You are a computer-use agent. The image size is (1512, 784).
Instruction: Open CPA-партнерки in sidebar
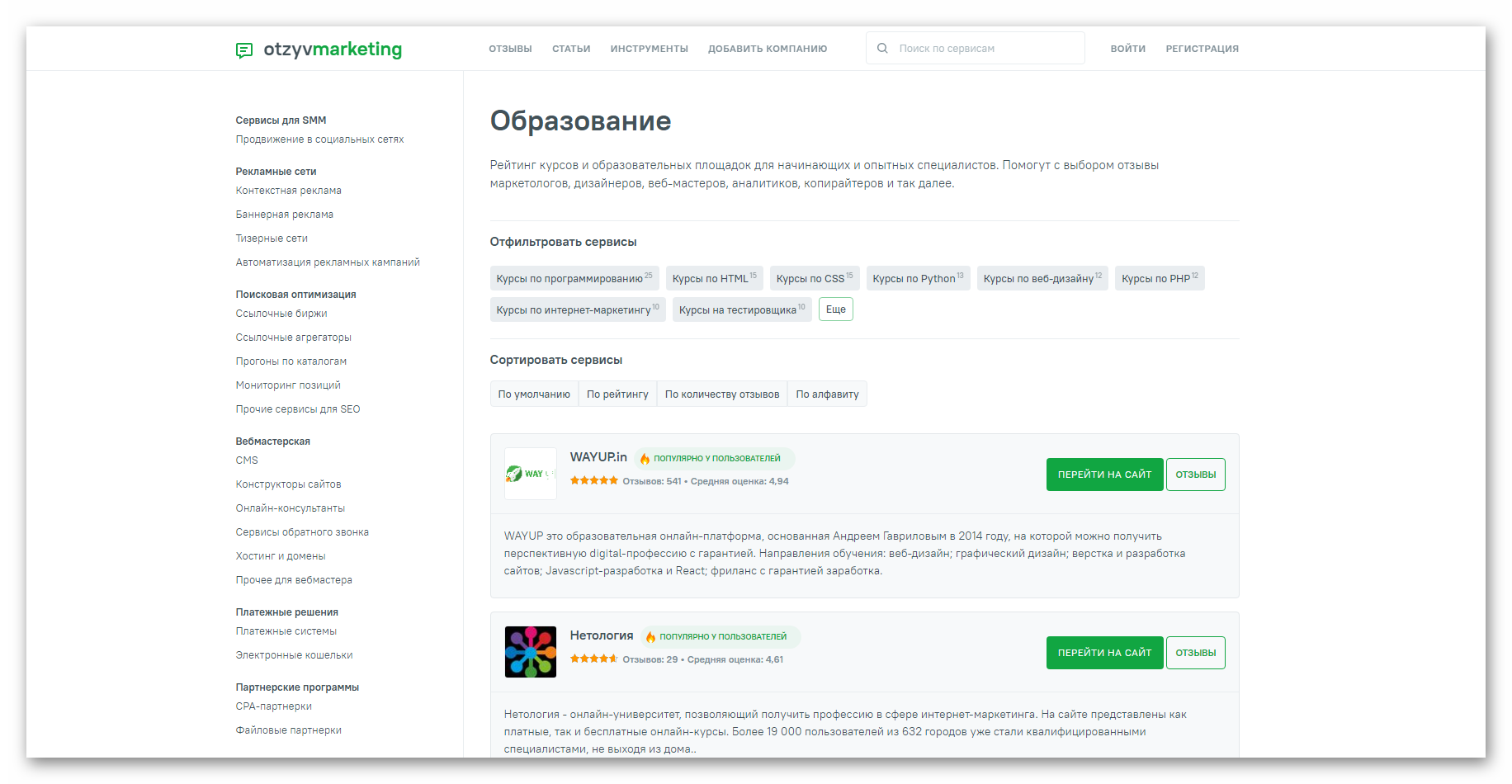pos(273,706)
